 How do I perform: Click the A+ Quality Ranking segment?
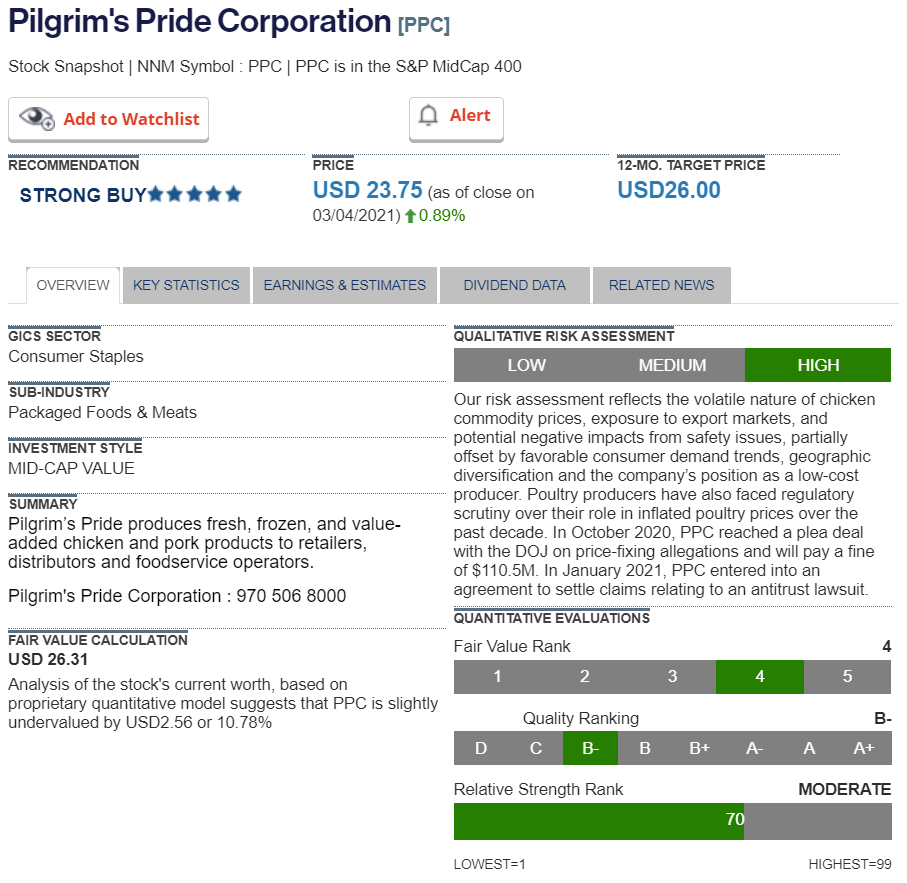[864, 748]
